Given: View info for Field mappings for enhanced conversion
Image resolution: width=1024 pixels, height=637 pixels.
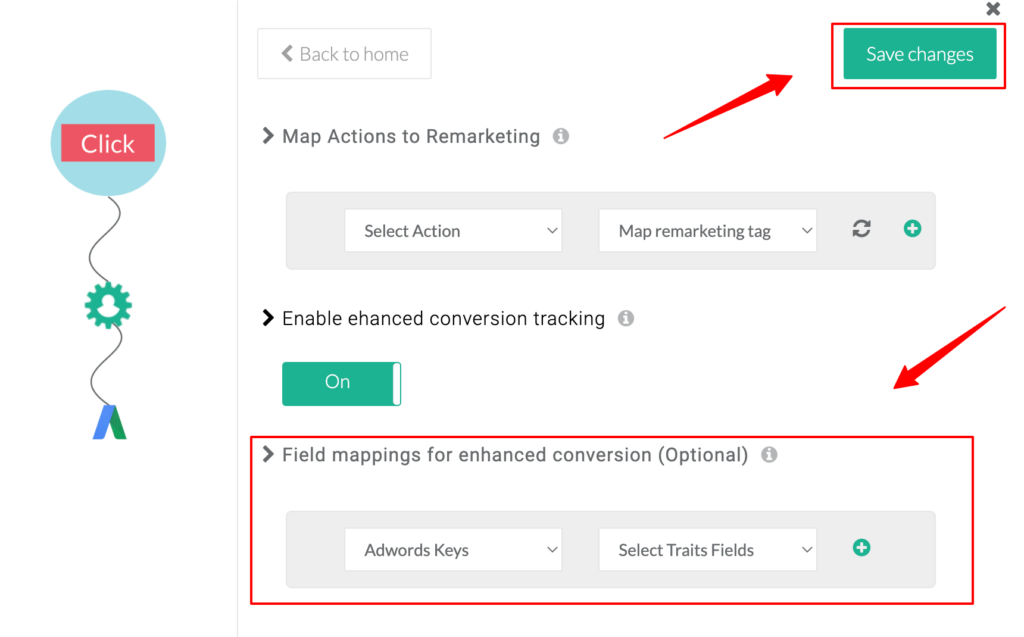Looking at the screenshot, I should pyautogui.click(x=769, y=454).
